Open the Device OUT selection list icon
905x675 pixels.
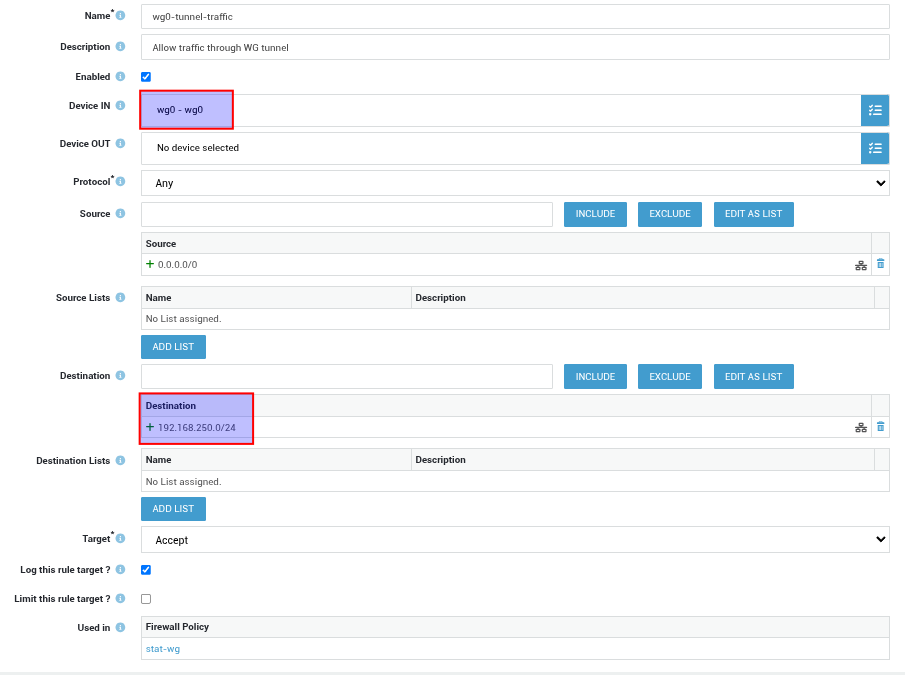coord(875,148)
